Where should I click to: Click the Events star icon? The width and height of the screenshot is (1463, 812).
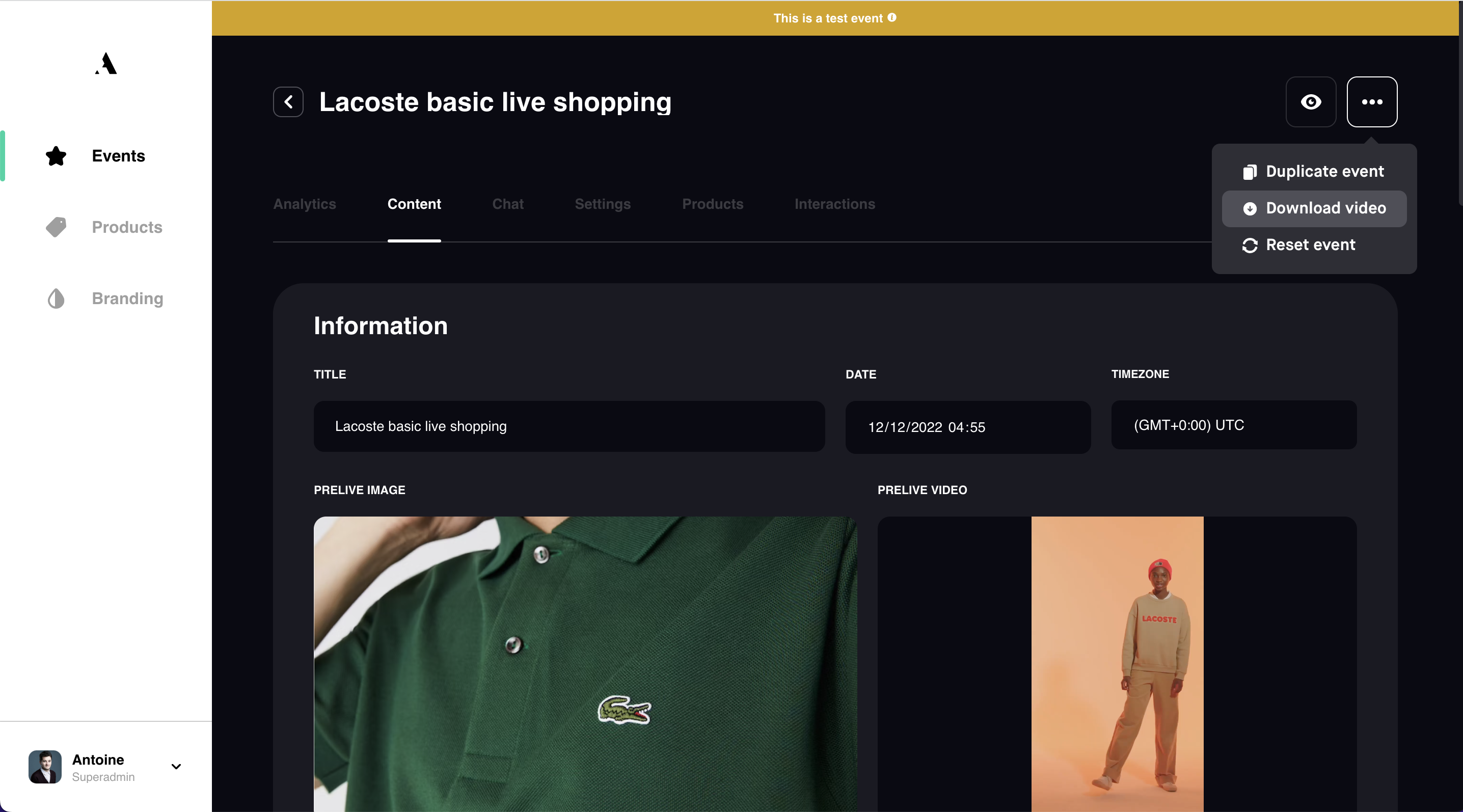coord(56,155)
